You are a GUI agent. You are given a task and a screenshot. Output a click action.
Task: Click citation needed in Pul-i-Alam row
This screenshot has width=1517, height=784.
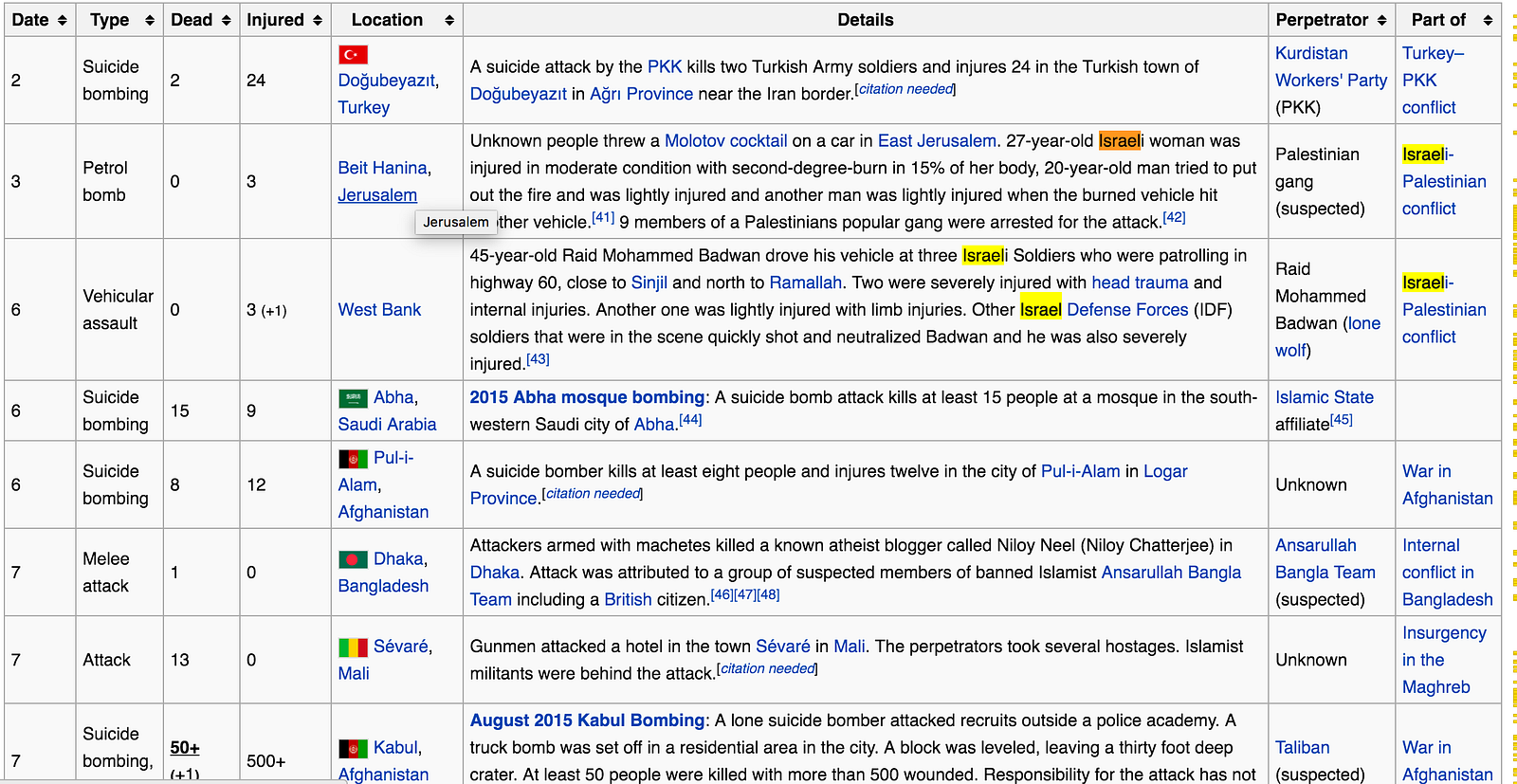point(593,494)
